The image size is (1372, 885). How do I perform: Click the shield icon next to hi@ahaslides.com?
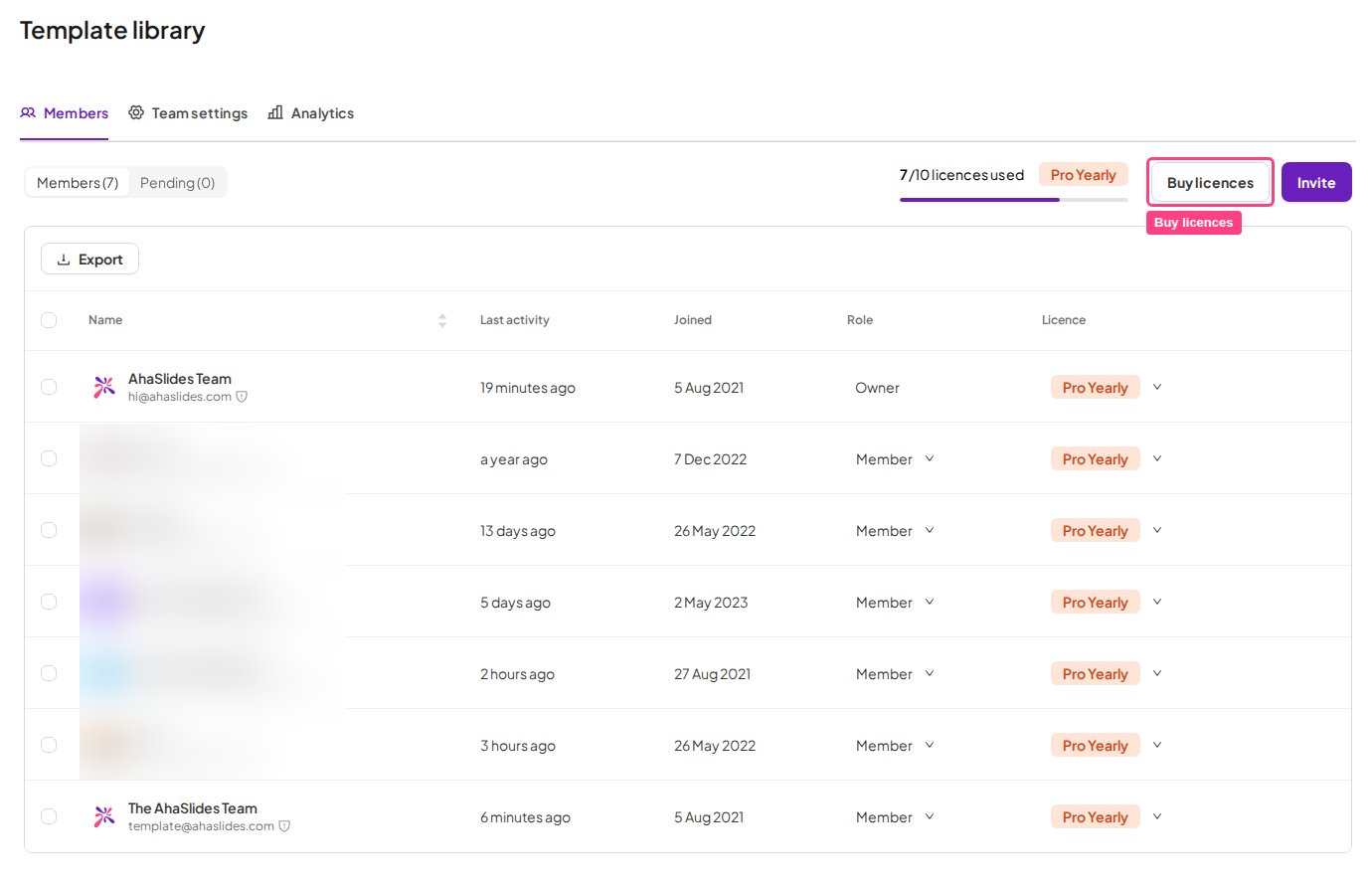(242, 397)
